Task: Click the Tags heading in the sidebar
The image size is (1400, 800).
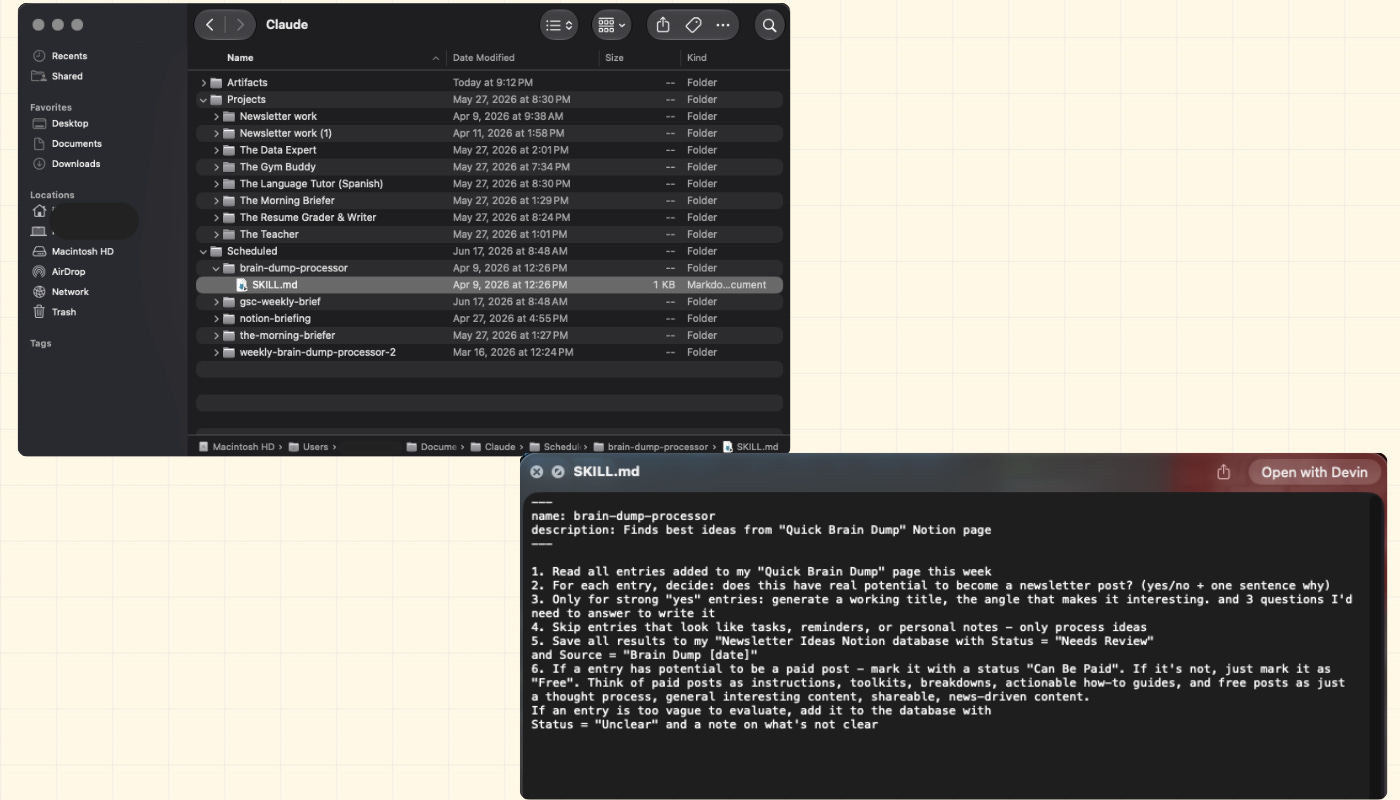Action: tap(40, 343)
